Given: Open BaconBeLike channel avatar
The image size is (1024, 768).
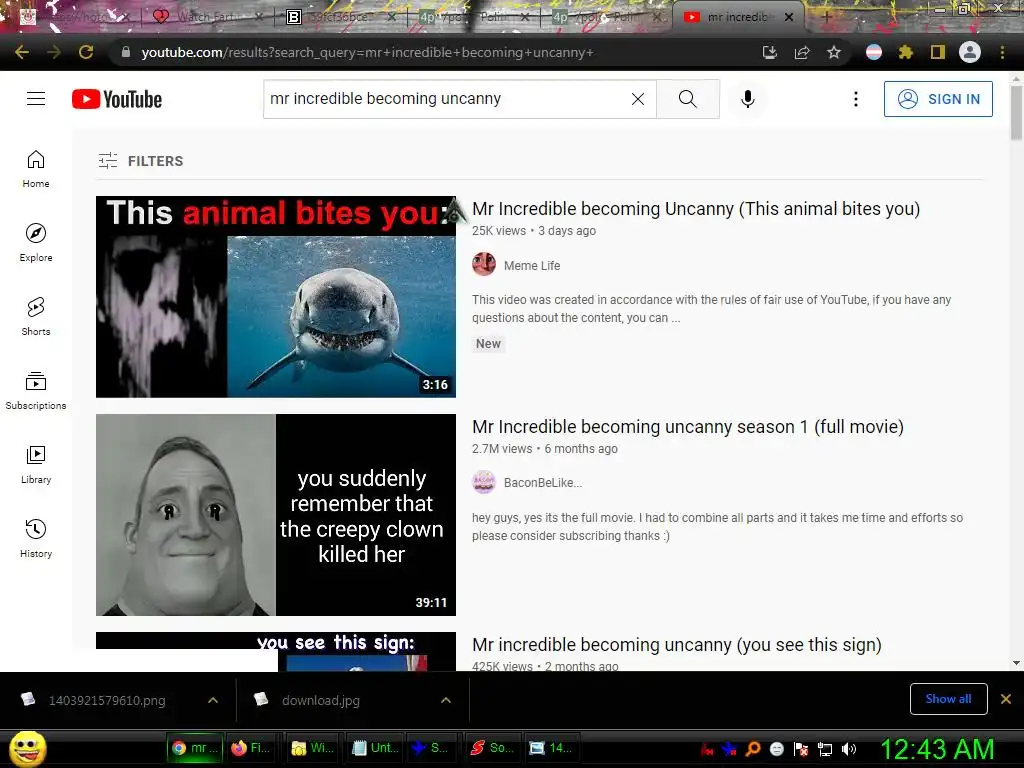Looking at the screenshot, I should (484, 482).
